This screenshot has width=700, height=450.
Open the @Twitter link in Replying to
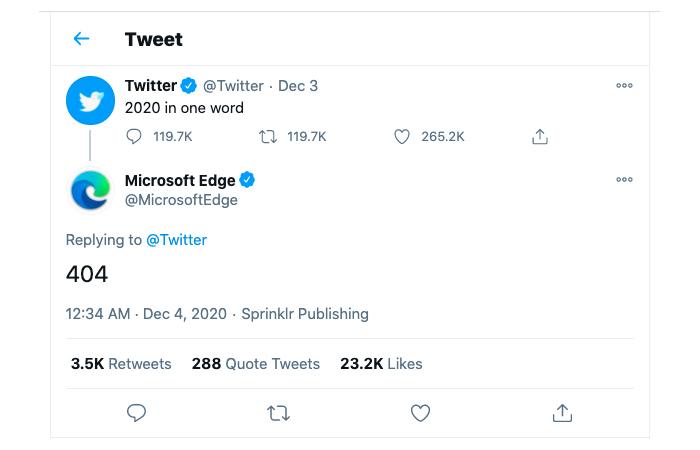pyautogui.click(x=176, y=240)
